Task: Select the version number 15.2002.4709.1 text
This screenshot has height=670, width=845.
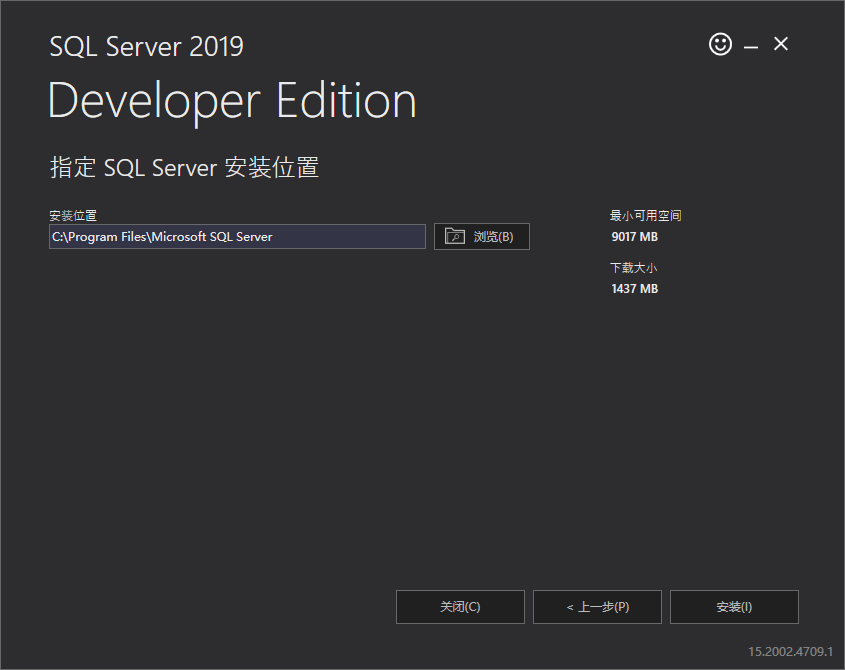Action: [x=790, y=651]
